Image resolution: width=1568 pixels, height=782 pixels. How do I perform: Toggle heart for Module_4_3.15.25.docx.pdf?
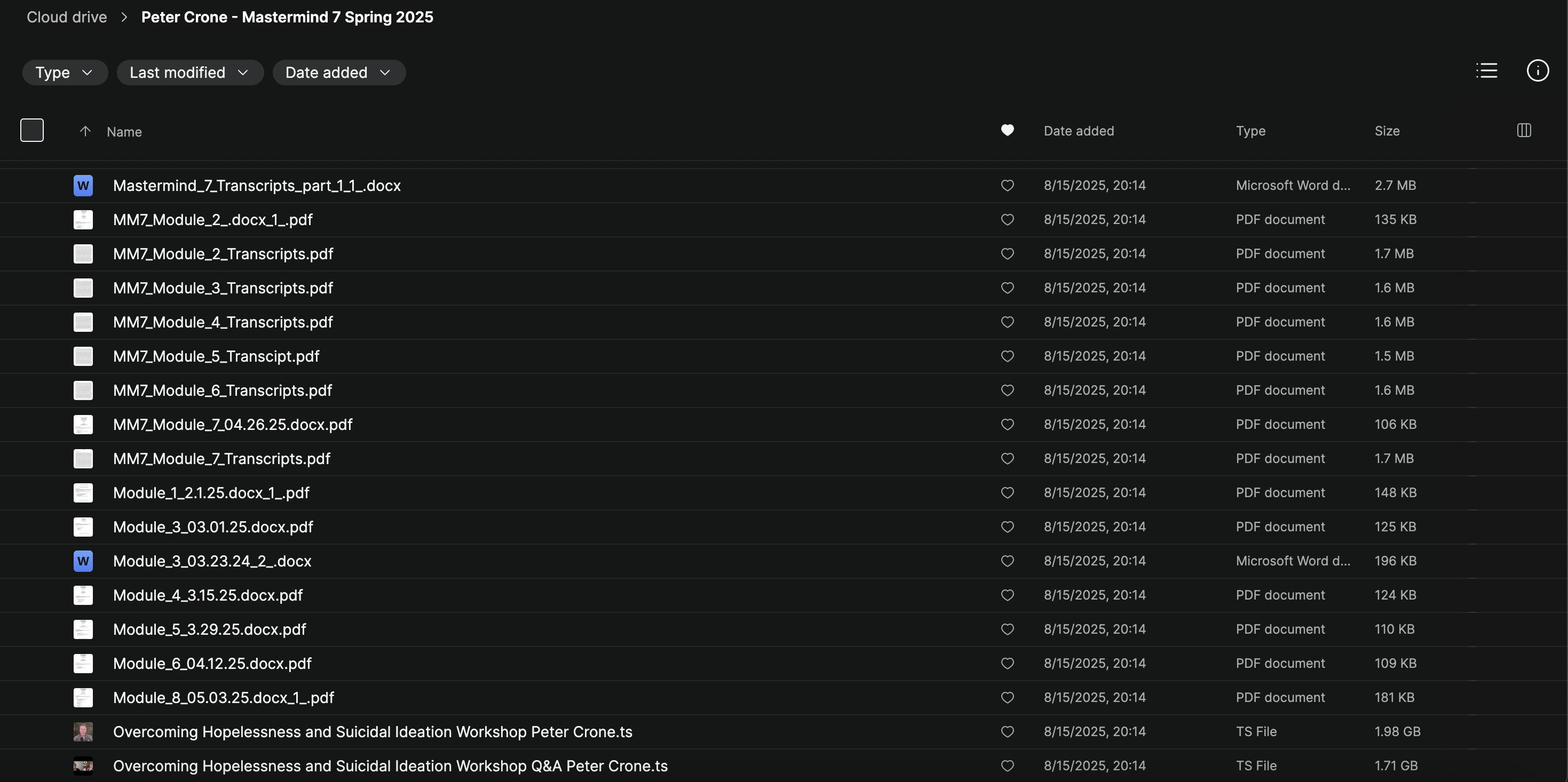tap(1008, 595)
